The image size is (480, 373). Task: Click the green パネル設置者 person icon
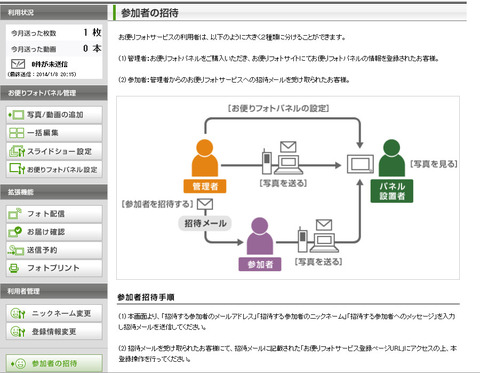[x=392, y=158]
